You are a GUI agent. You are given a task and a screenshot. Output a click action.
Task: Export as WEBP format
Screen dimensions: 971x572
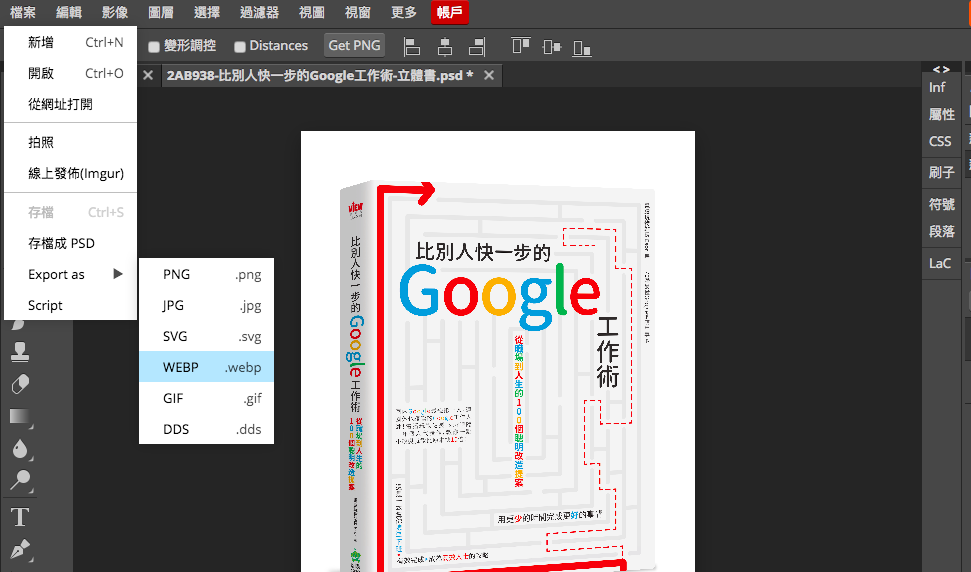206,367
